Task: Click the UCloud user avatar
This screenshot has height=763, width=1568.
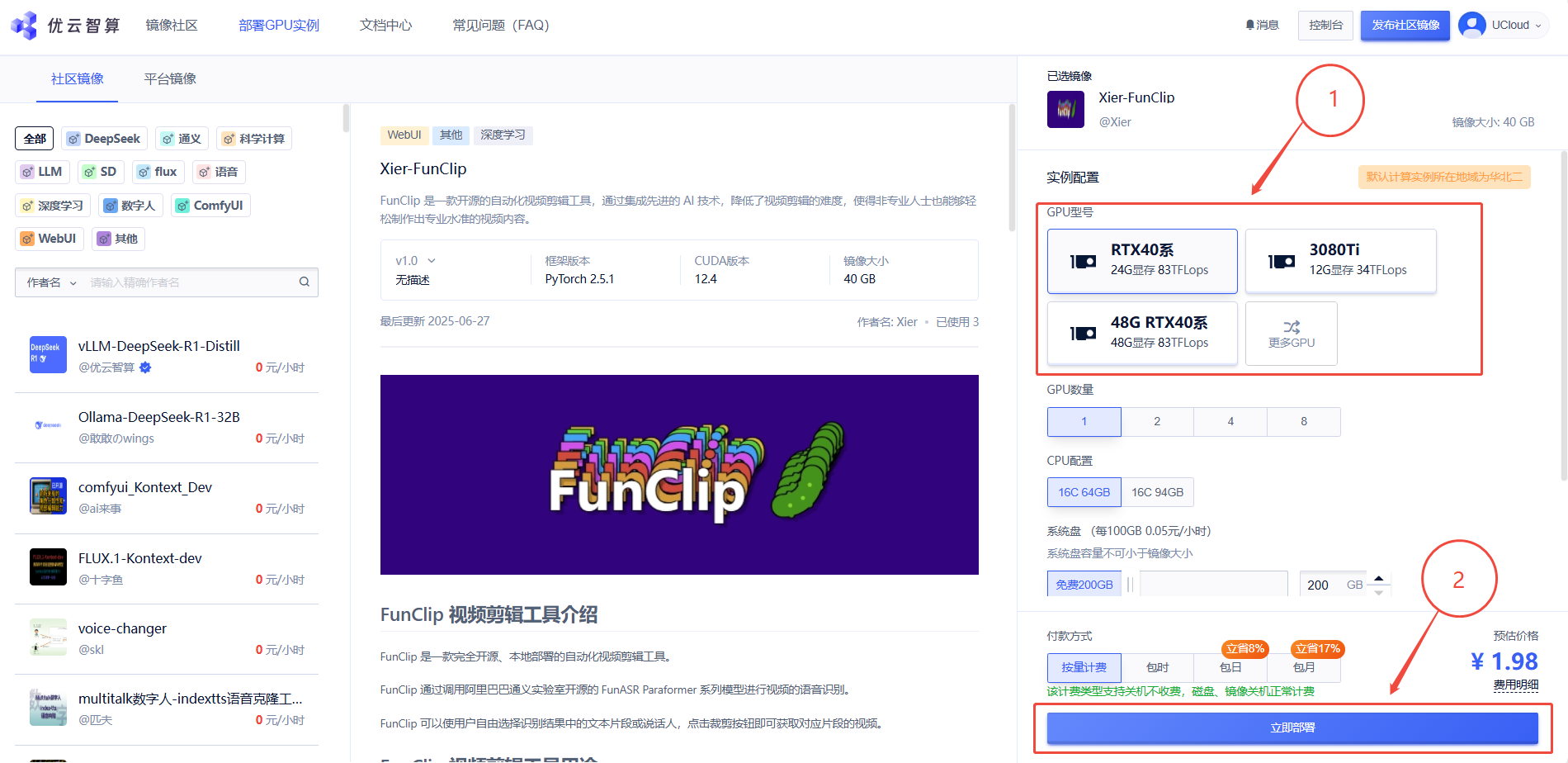Action: [x=1472, y=26]
